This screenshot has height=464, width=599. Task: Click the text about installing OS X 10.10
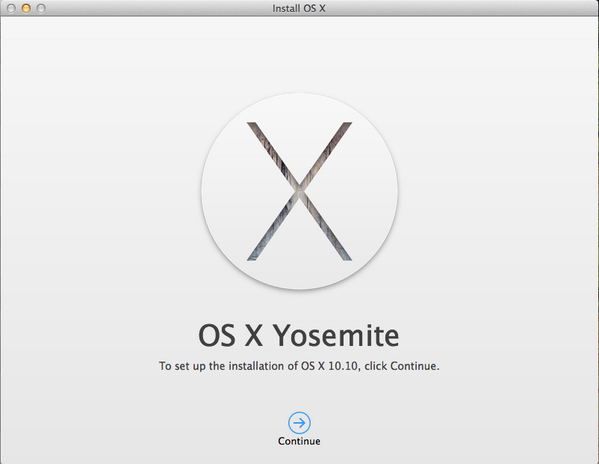tap(299, 366)
